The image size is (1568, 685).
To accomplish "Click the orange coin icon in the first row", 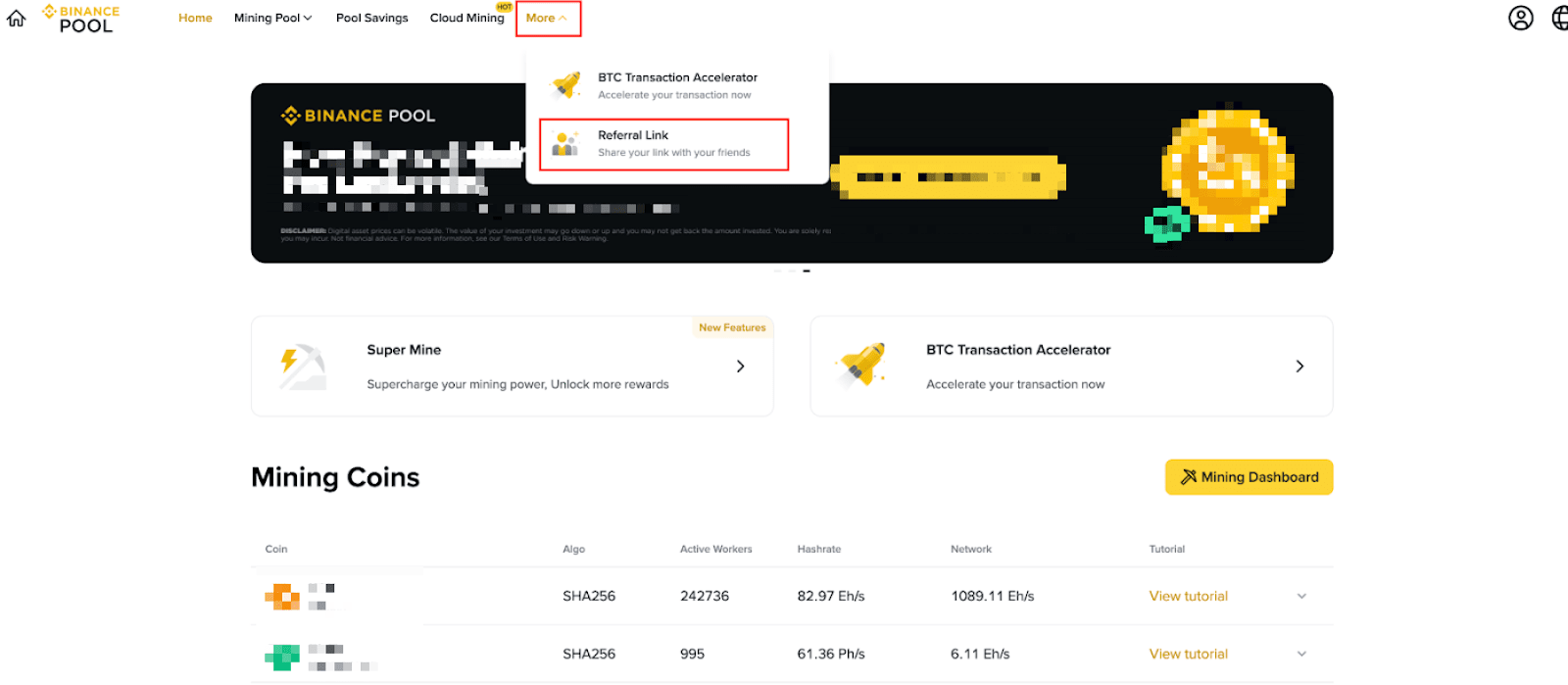I will tap(282, 596).
